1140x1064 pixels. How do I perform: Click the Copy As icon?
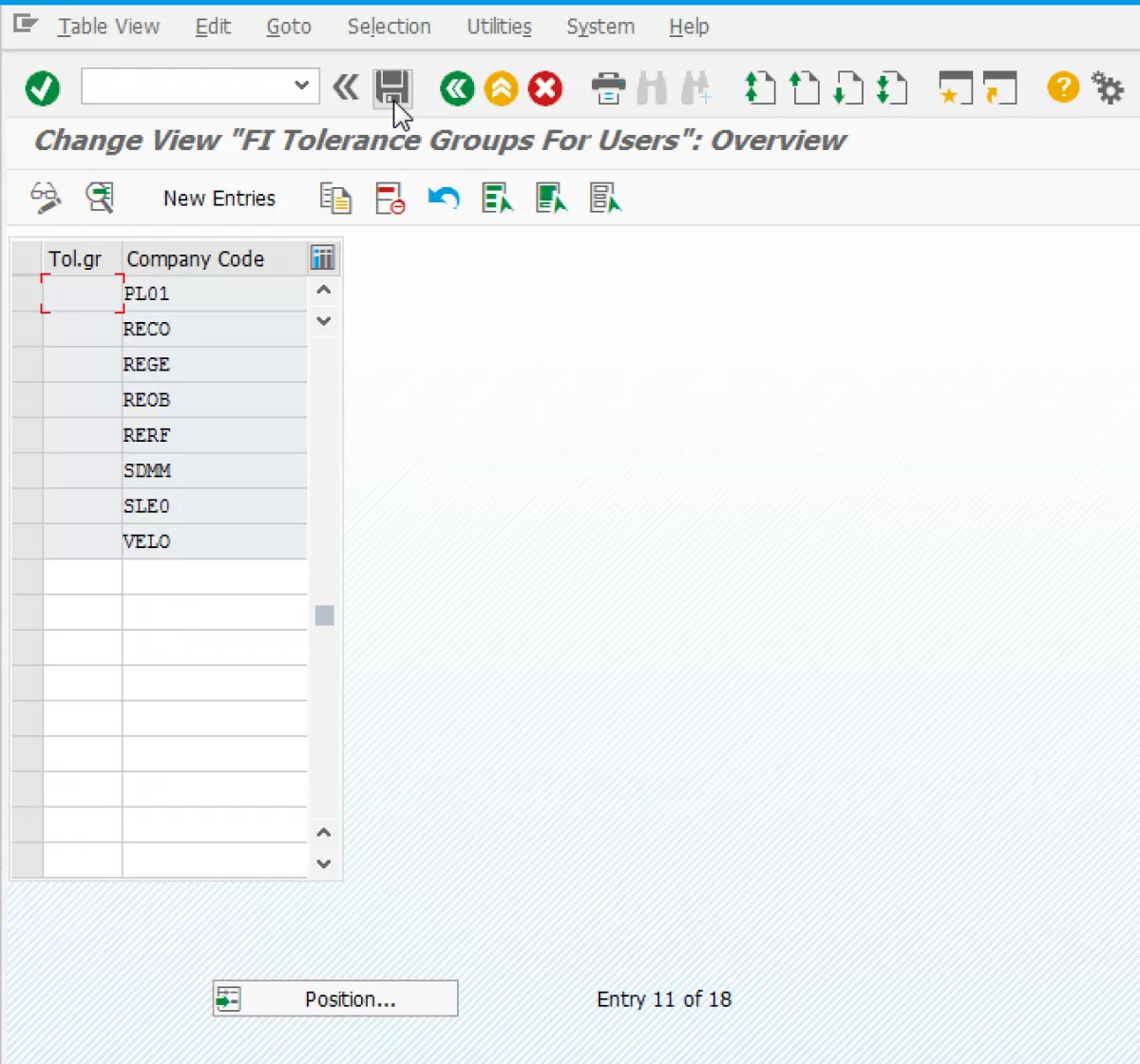click(335, 198)
